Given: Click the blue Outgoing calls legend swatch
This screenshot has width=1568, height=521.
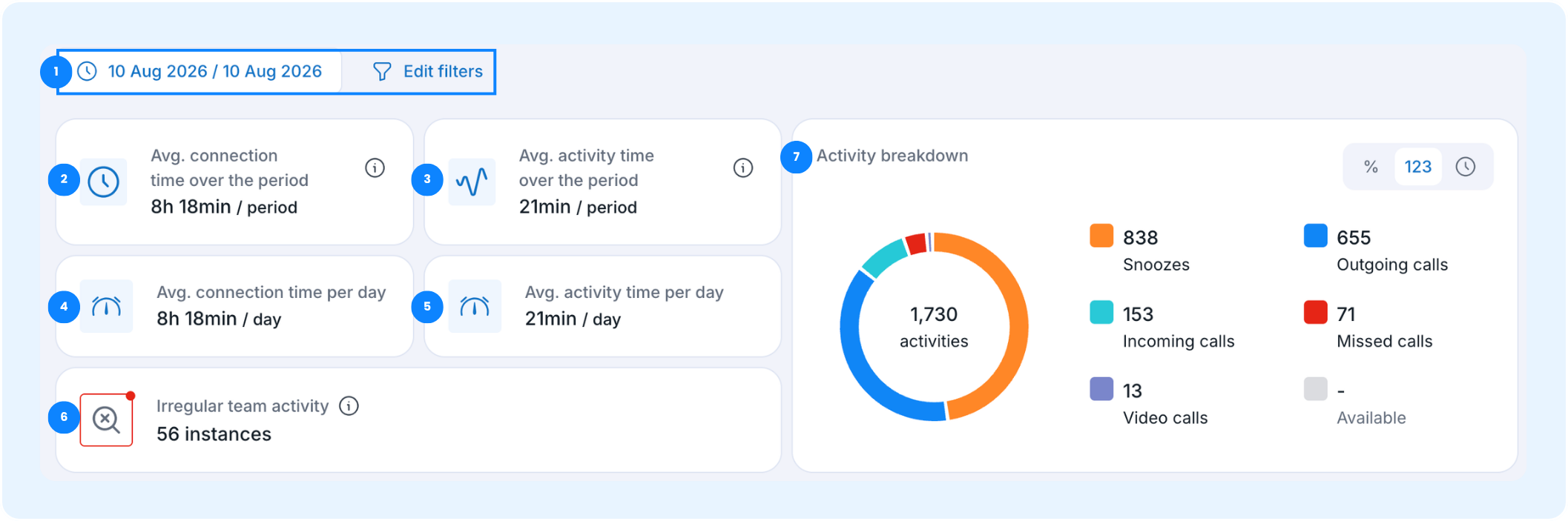Looking at the screenshot, I should (x=1315, y=236).
